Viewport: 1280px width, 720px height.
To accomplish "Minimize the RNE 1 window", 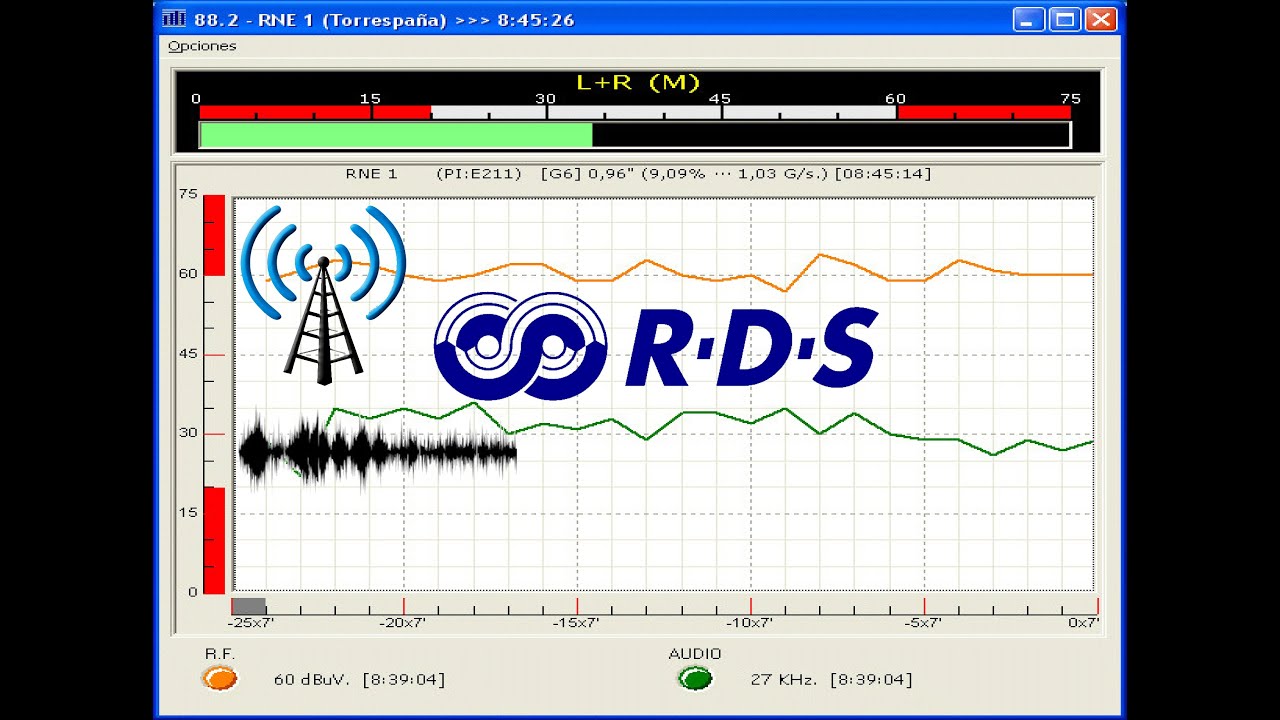I will [x=1028, y=19].
